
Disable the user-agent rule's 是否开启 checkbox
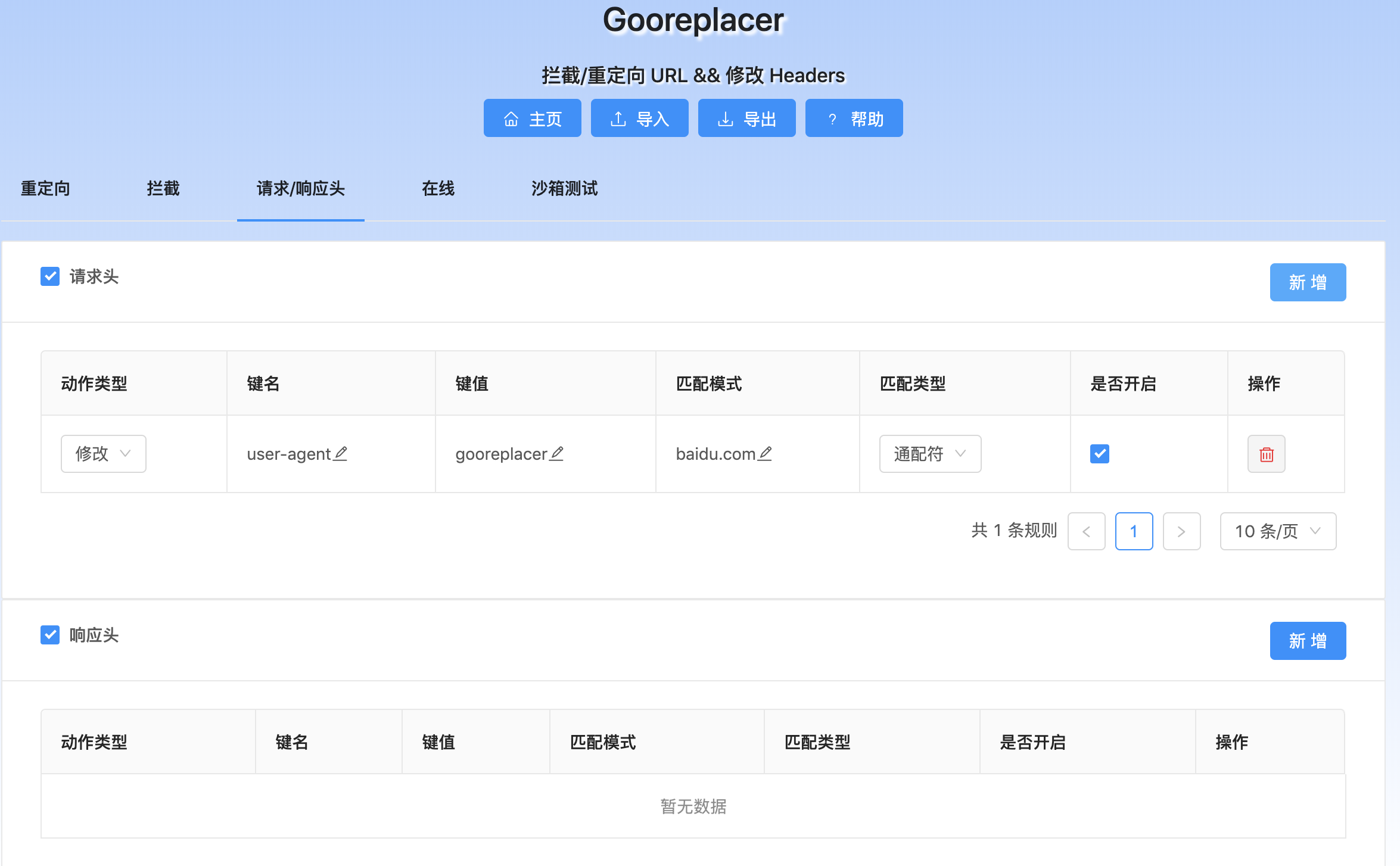click(1099, 454)
